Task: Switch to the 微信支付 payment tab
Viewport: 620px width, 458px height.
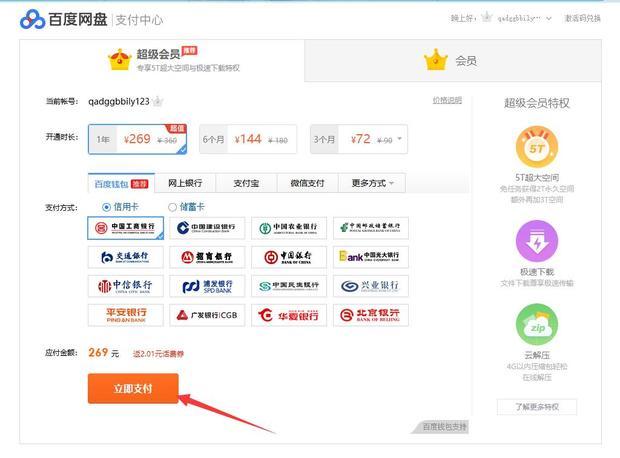Action: 308,183
